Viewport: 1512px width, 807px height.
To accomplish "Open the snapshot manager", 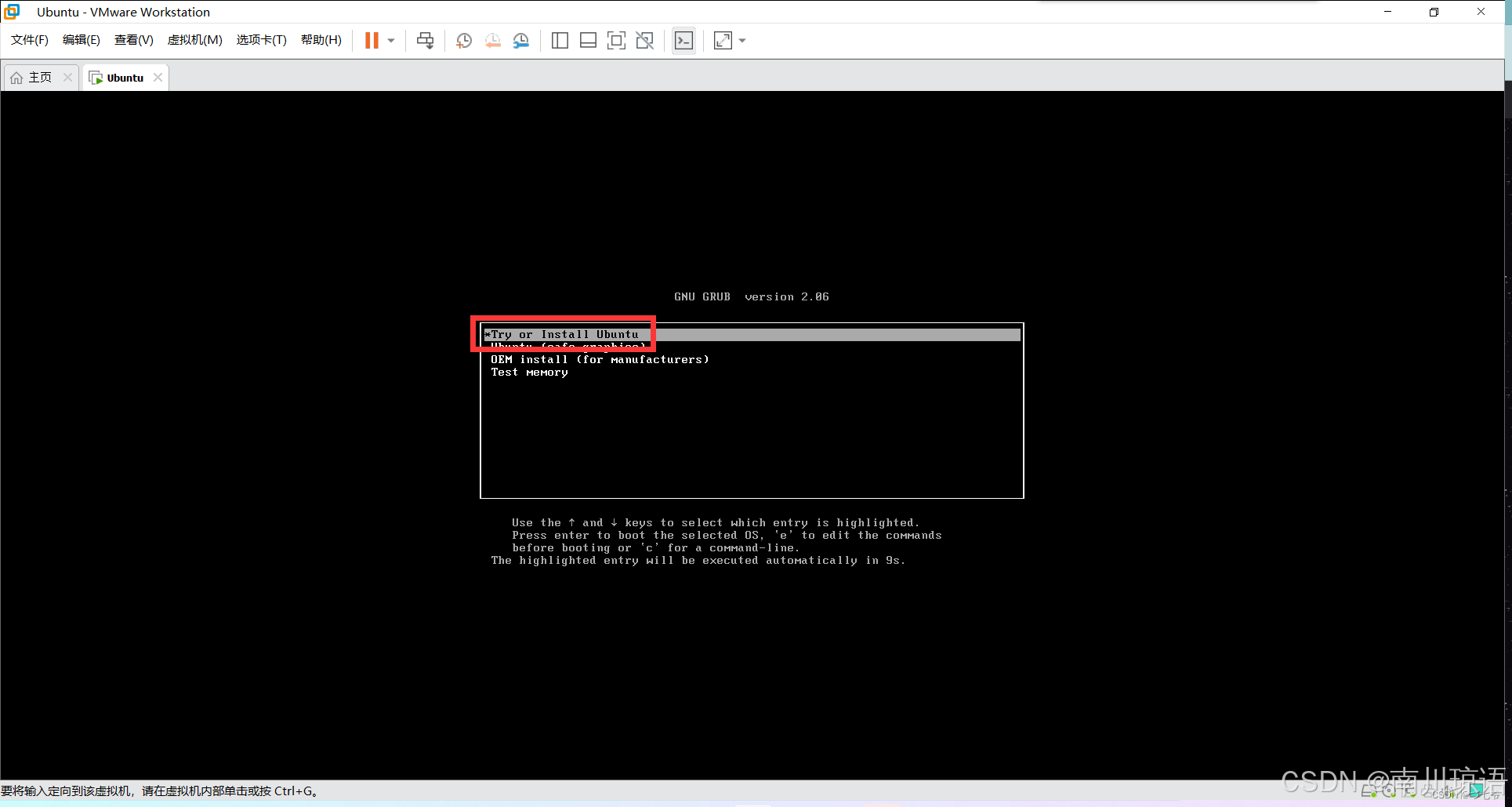I will (521, 40).
